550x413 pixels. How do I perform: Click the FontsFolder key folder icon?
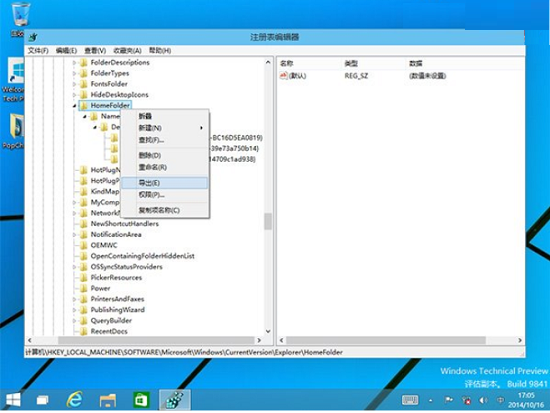[x=84, y=84]
